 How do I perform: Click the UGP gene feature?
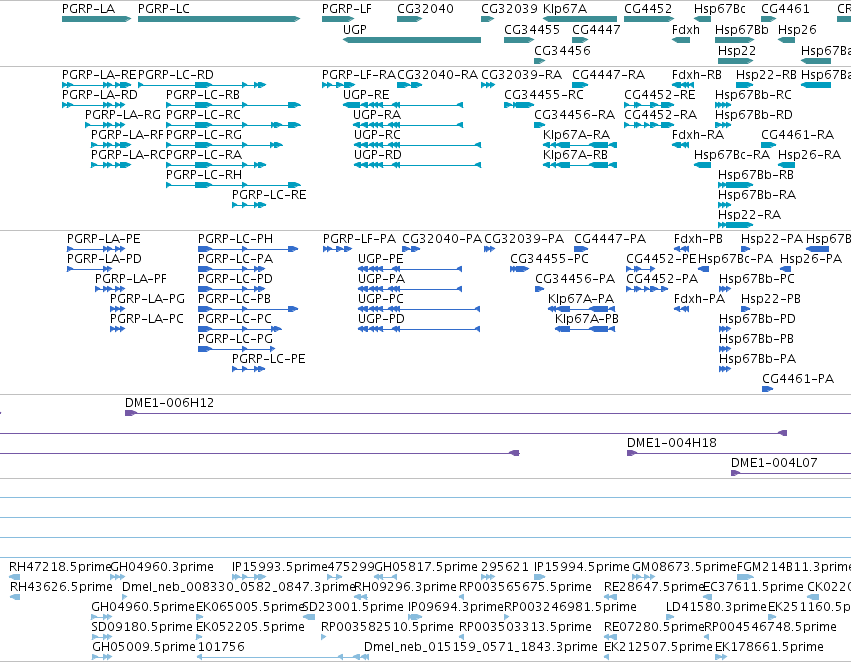pos(412,40)
